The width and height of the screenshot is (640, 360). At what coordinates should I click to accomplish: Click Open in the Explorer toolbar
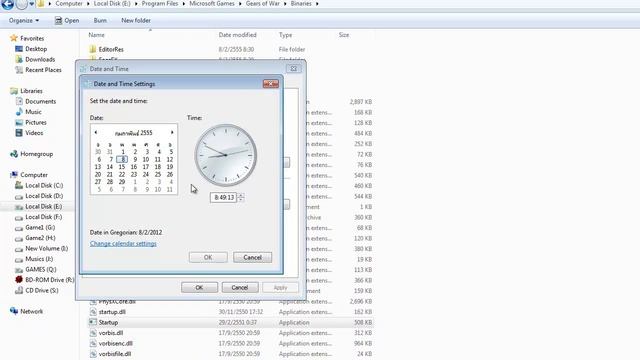click(x=67, y=20)
